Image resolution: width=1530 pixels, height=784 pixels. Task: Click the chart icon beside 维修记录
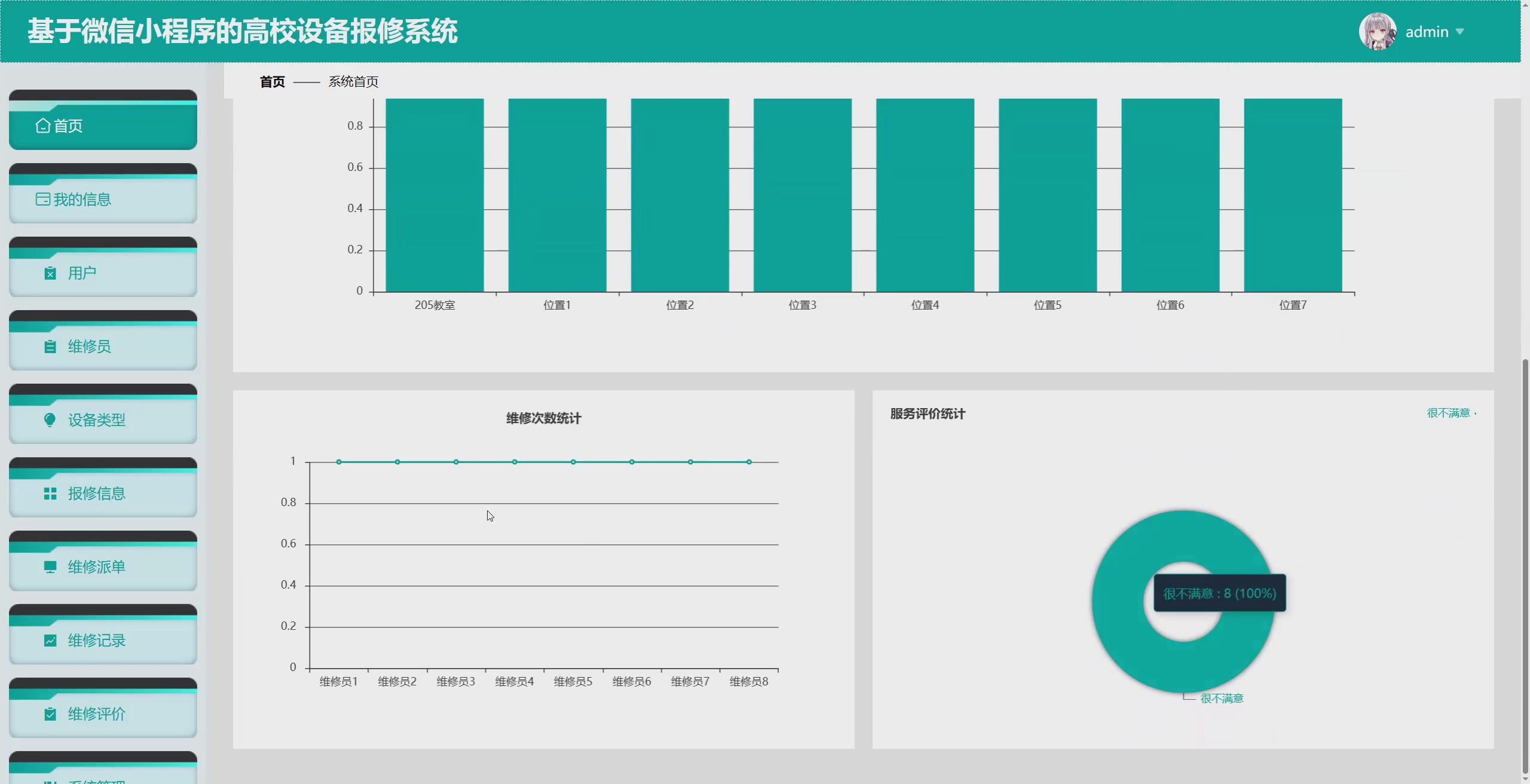point(50,640)
